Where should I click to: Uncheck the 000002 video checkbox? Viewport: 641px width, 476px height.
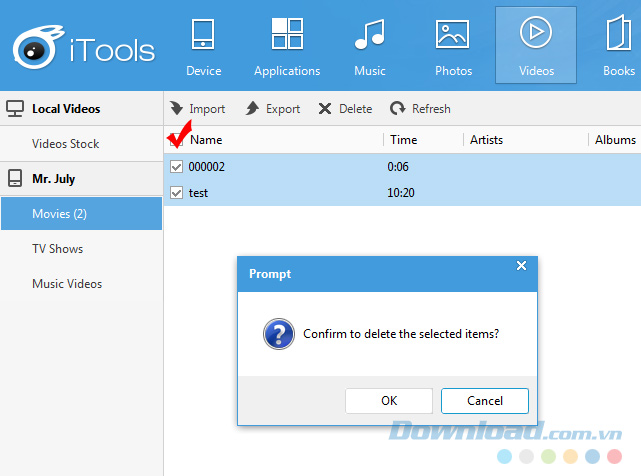[x=176, y=167]
